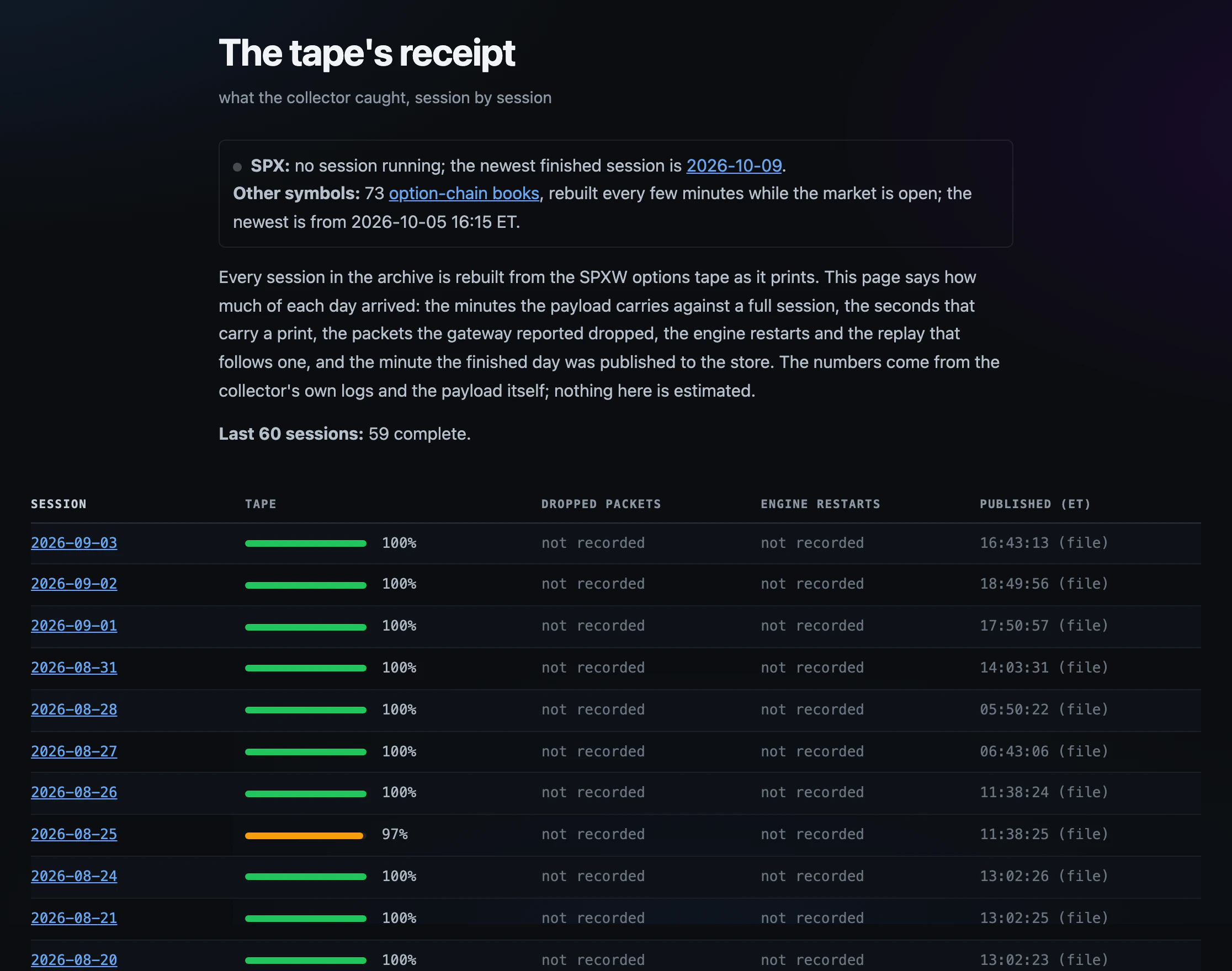Click the ENGINE RESTARTS column header
The width and height of the screenshot is (1232, 971).
point(820,504)
